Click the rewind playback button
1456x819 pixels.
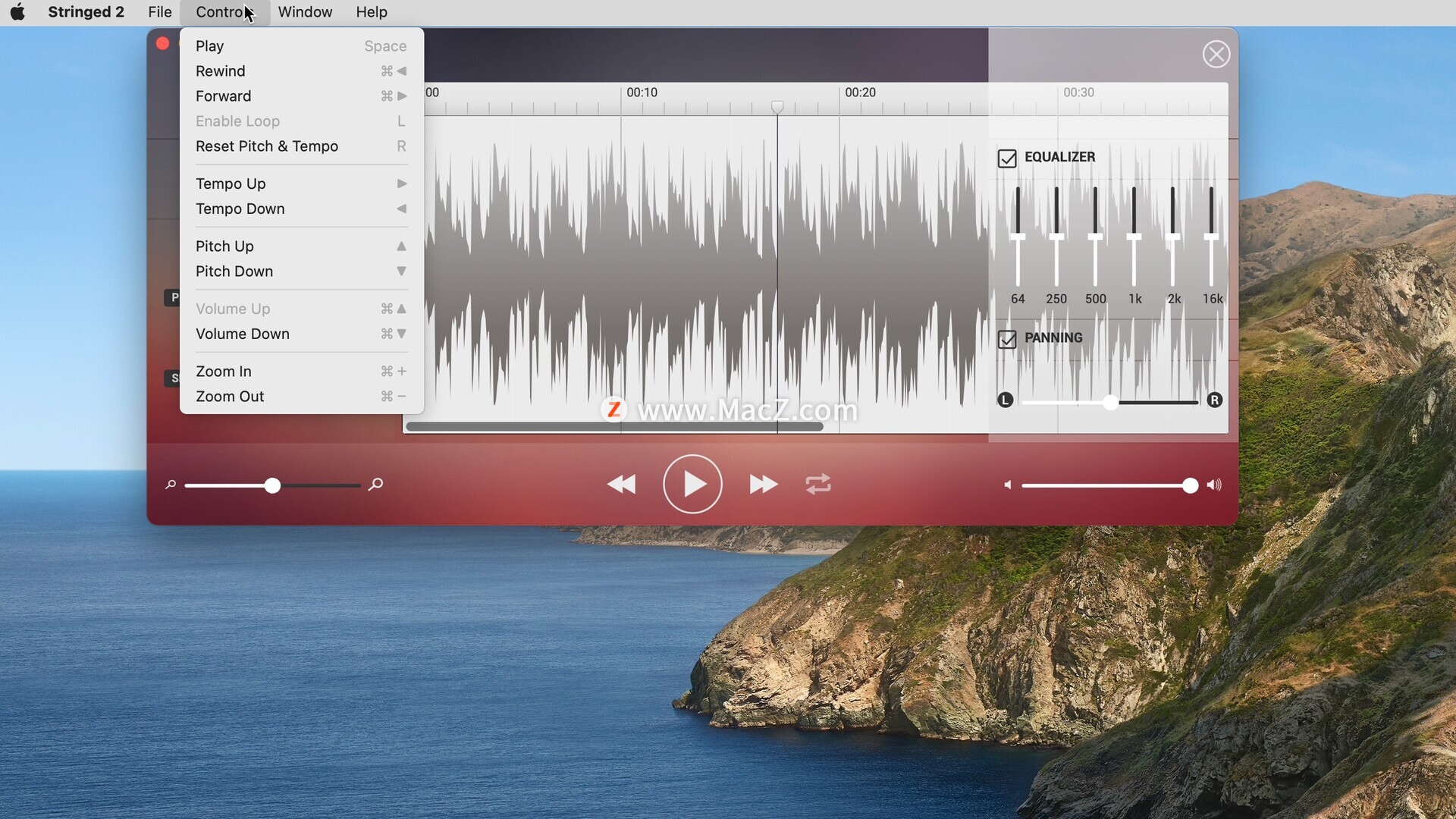click(621, 485)
